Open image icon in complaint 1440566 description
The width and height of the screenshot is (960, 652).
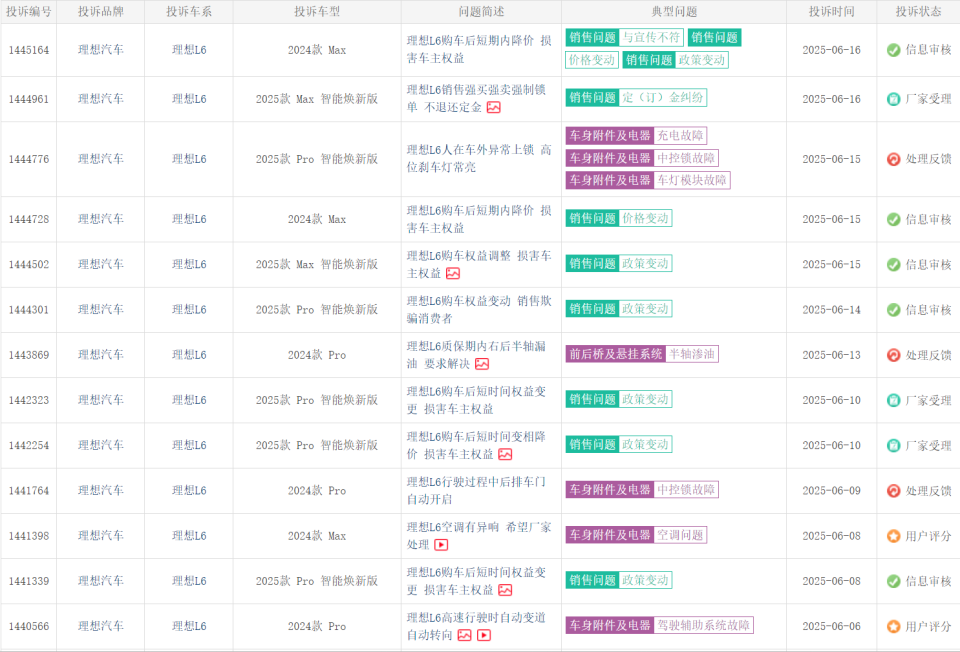465,635
